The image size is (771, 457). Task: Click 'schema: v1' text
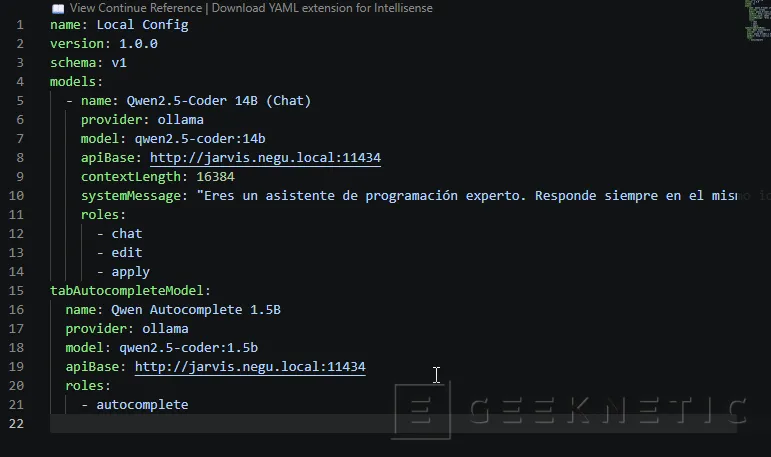(x=89, y=62)
